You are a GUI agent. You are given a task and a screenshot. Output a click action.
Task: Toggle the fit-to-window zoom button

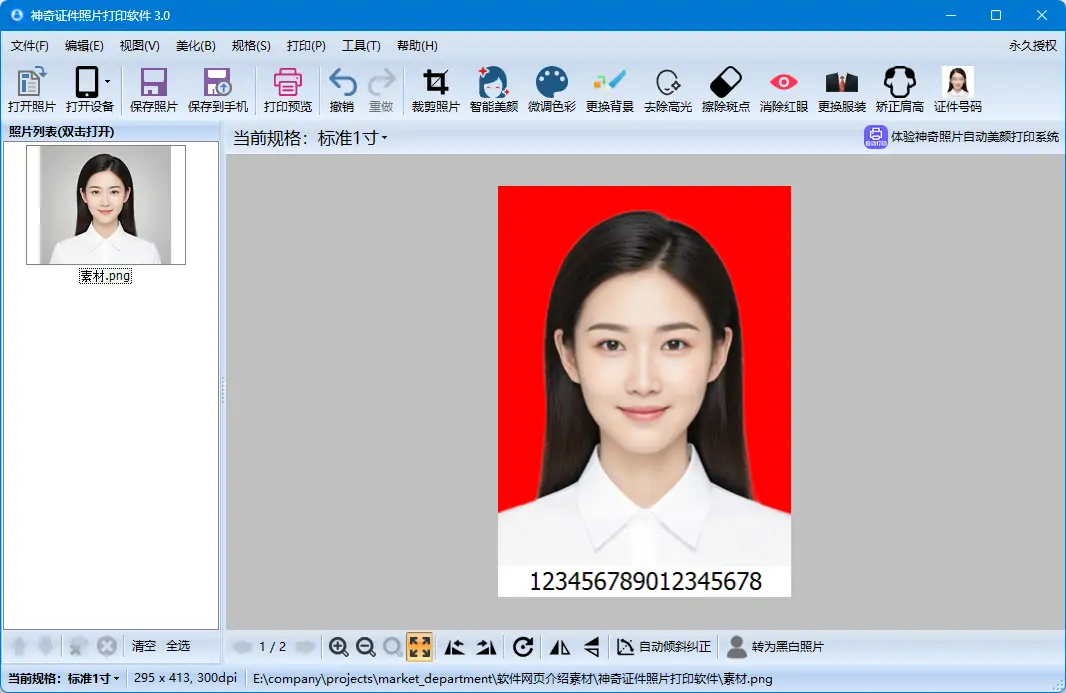coord(419,647)
